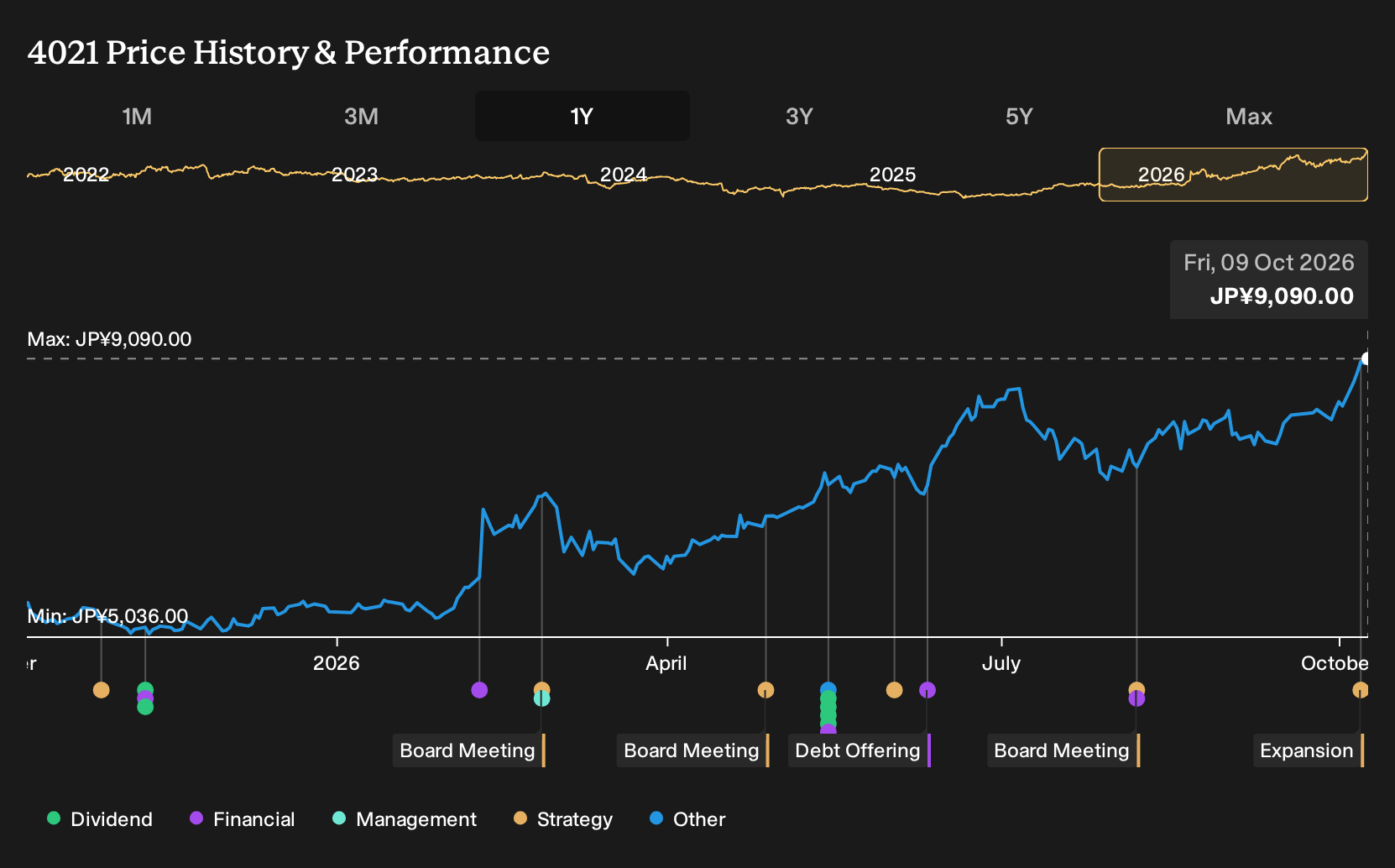Click the 2022 label in the overview chart
The height and width of the screenshot is (868, 1395).
click(86, 175)
